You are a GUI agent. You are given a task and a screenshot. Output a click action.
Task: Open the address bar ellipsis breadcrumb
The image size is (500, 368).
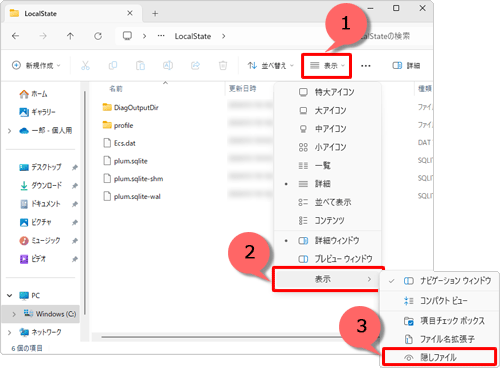pos(161,36)
